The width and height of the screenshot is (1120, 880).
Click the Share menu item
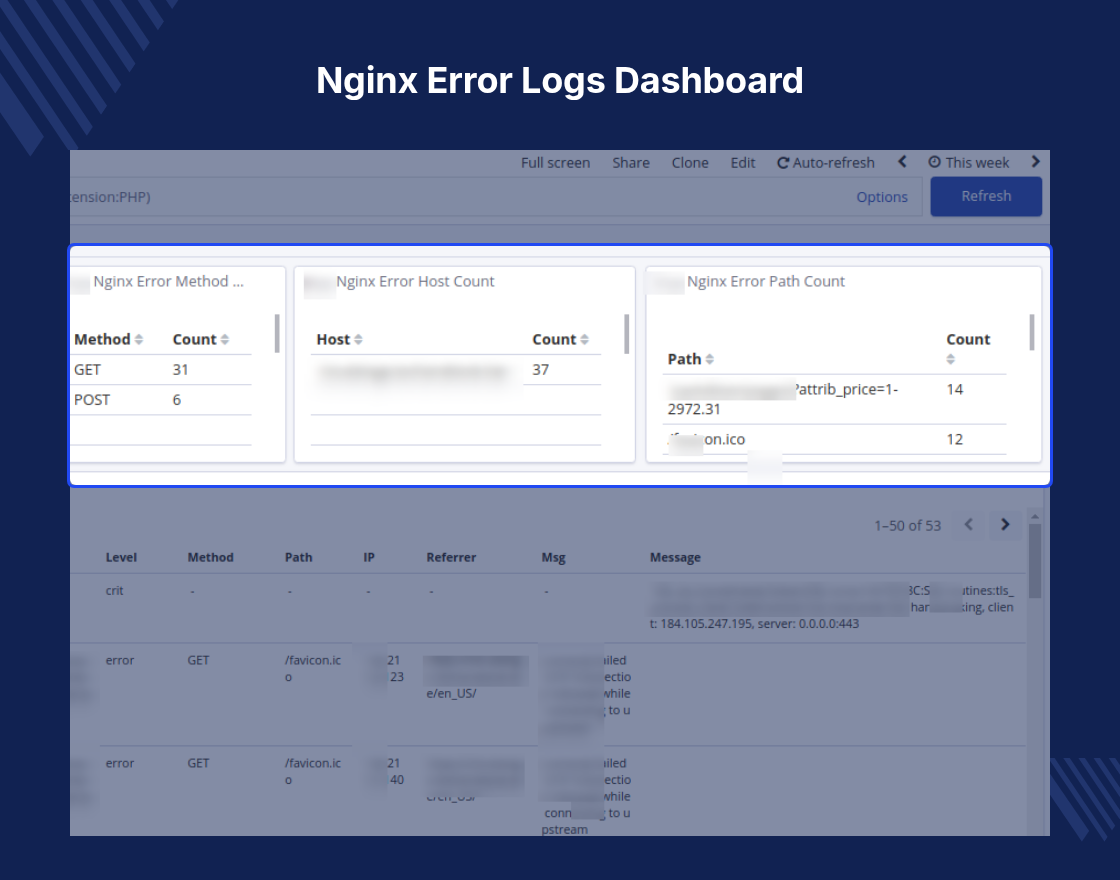(x=631, y=163)
